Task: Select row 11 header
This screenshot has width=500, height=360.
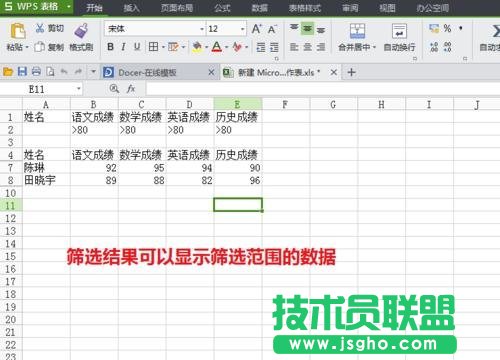Action: click(11, 205)
